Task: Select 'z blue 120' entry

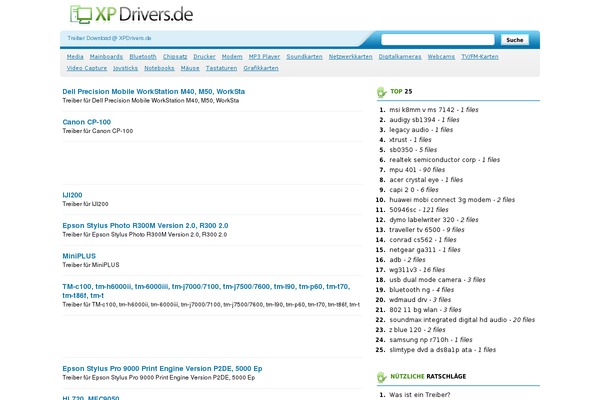Action: tap(405, 330)
